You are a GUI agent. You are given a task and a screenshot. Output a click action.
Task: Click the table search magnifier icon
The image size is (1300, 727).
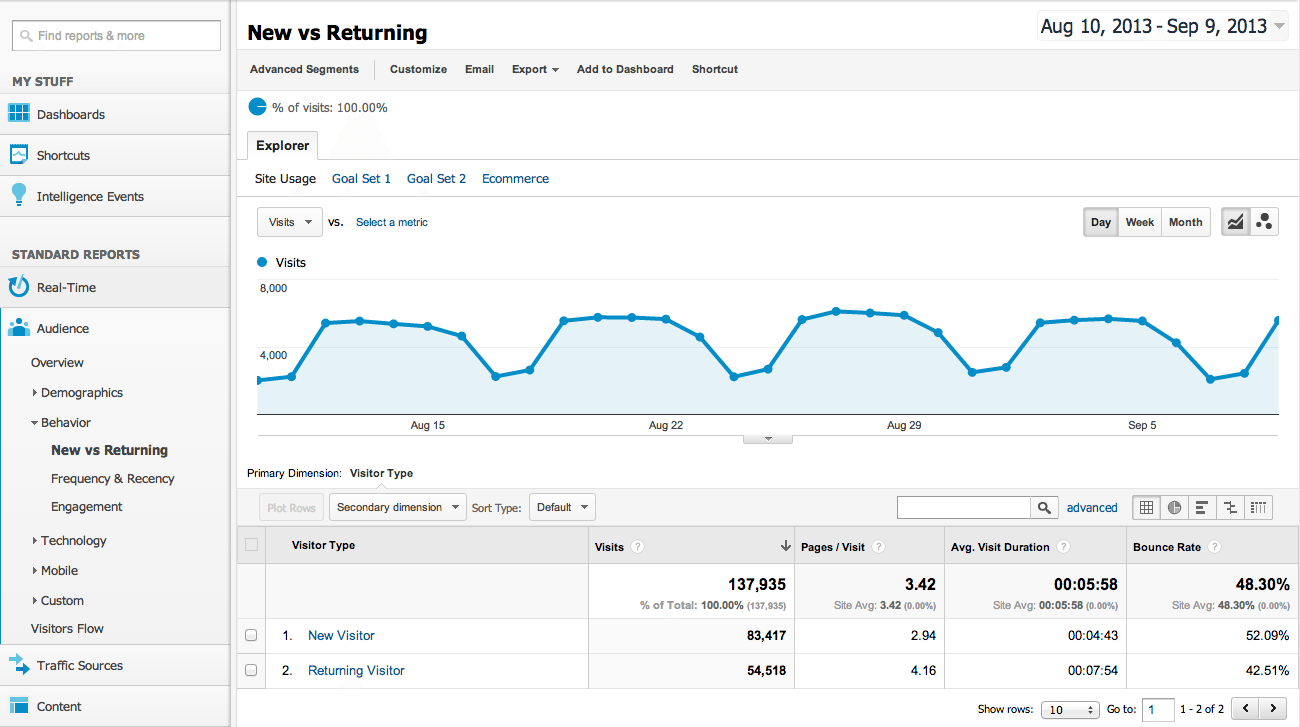[1044, 508]
